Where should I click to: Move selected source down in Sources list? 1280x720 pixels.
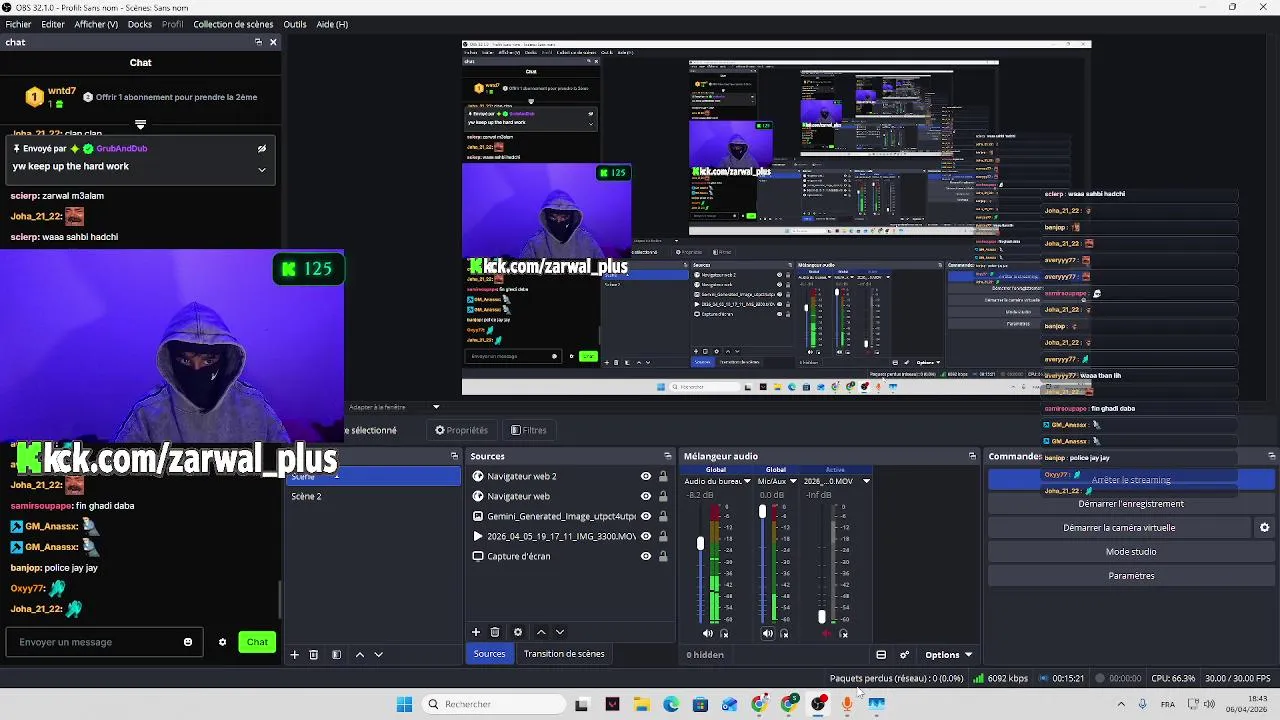tap(560, 632)
